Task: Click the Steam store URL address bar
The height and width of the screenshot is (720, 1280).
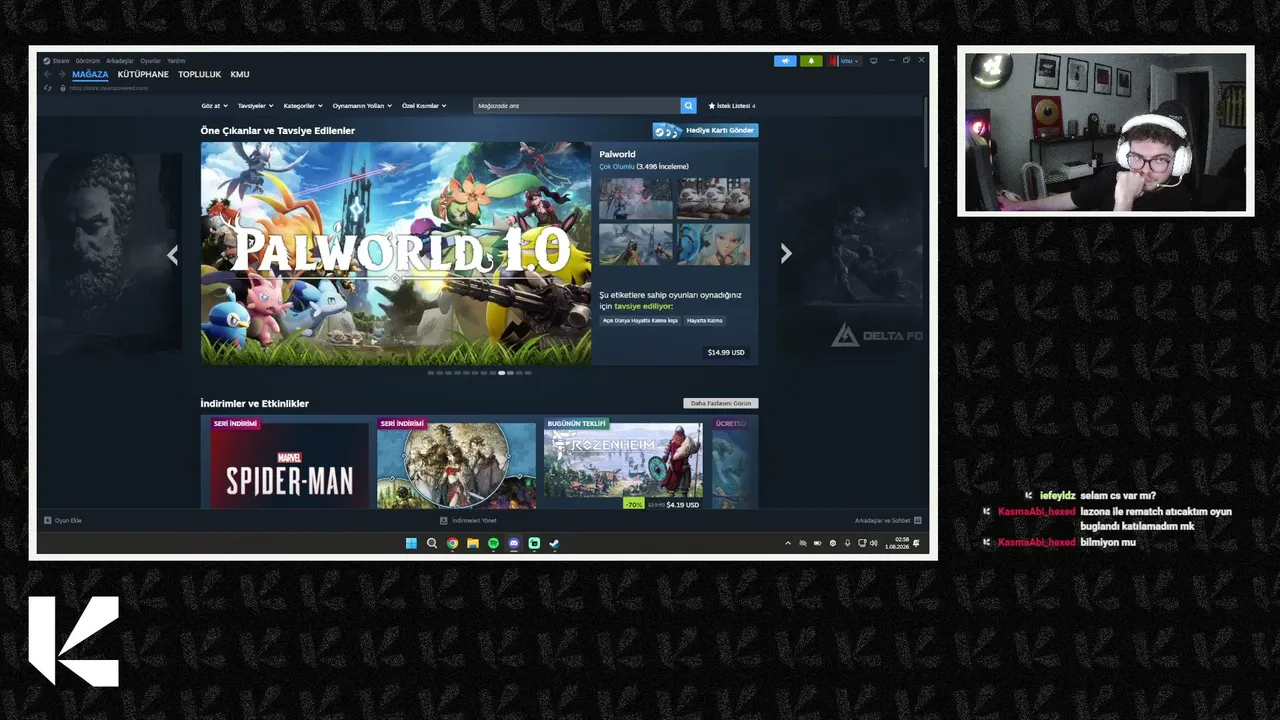Action: tap(109, 88)
